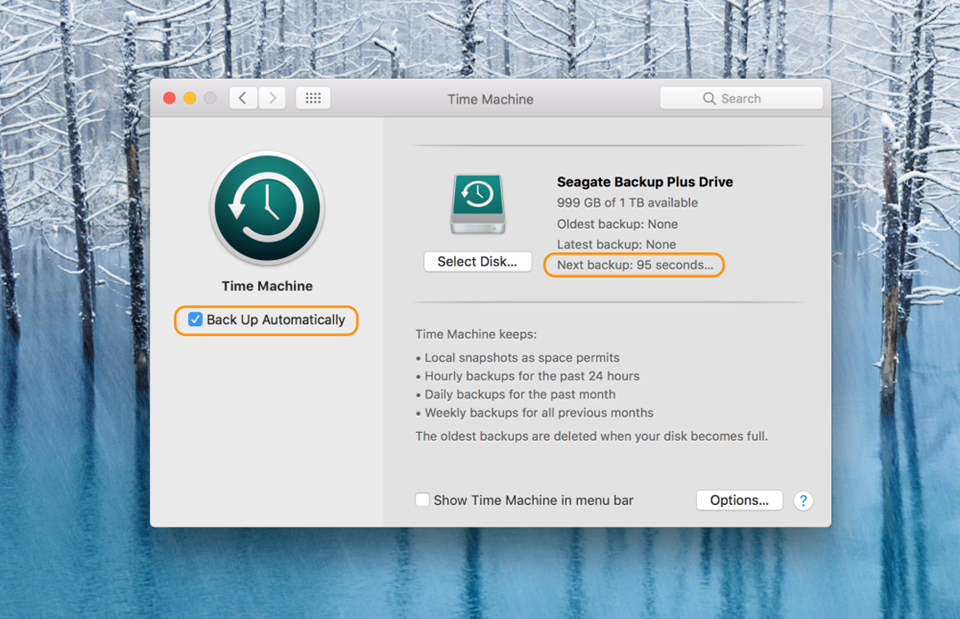Open help via the question mark icon
The image size is (960, 619).
(x=803, y=500)
